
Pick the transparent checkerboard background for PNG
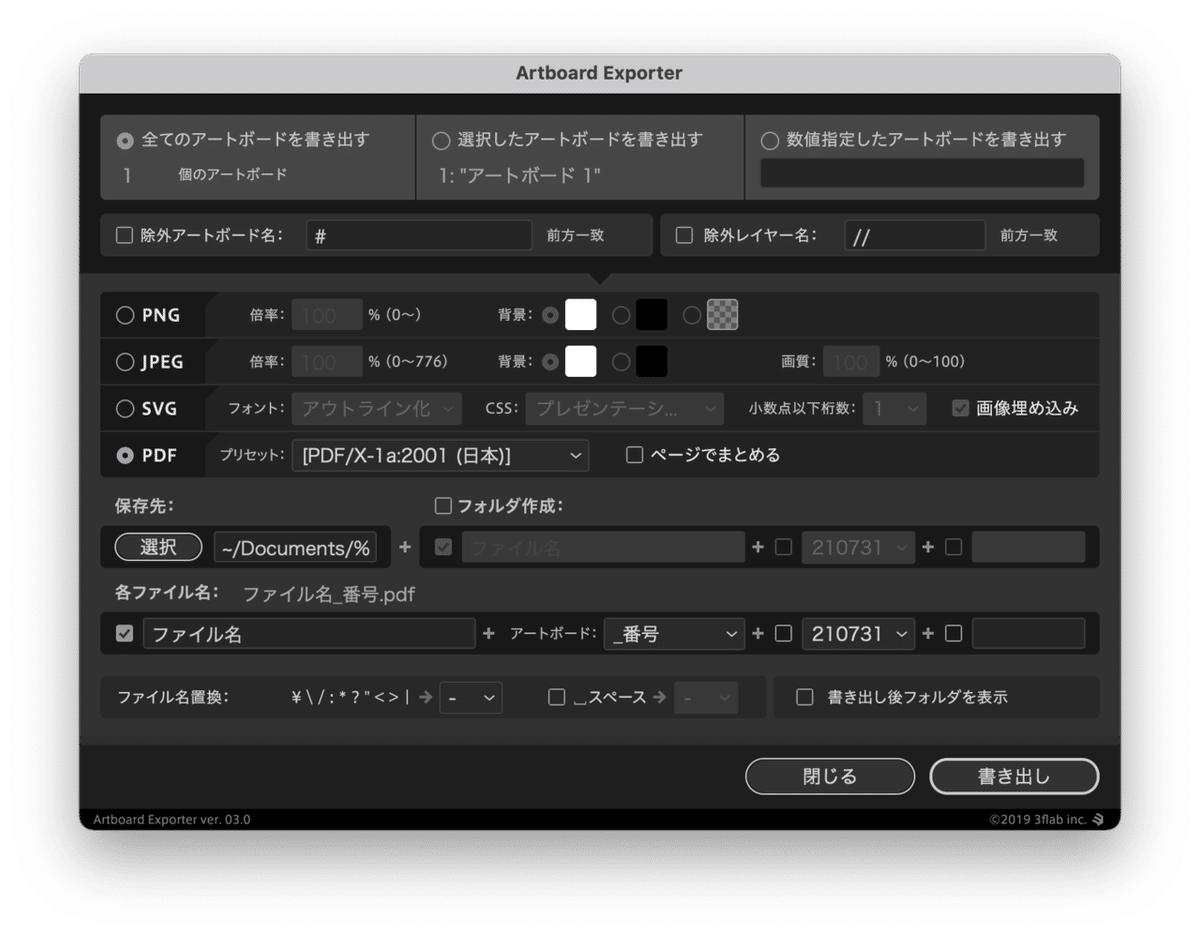[722, 315]
